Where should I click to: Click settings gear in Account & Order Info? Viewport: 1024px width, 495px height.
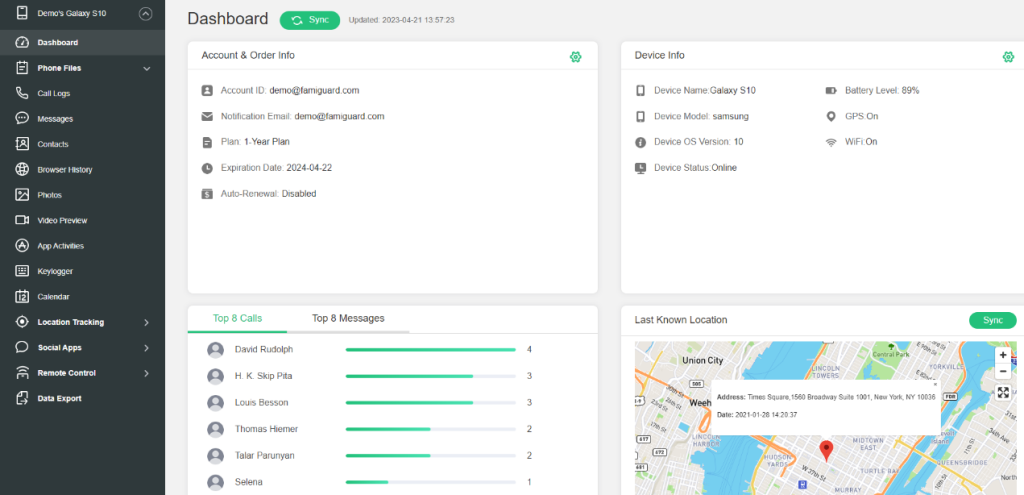click(x=575, y=57)
